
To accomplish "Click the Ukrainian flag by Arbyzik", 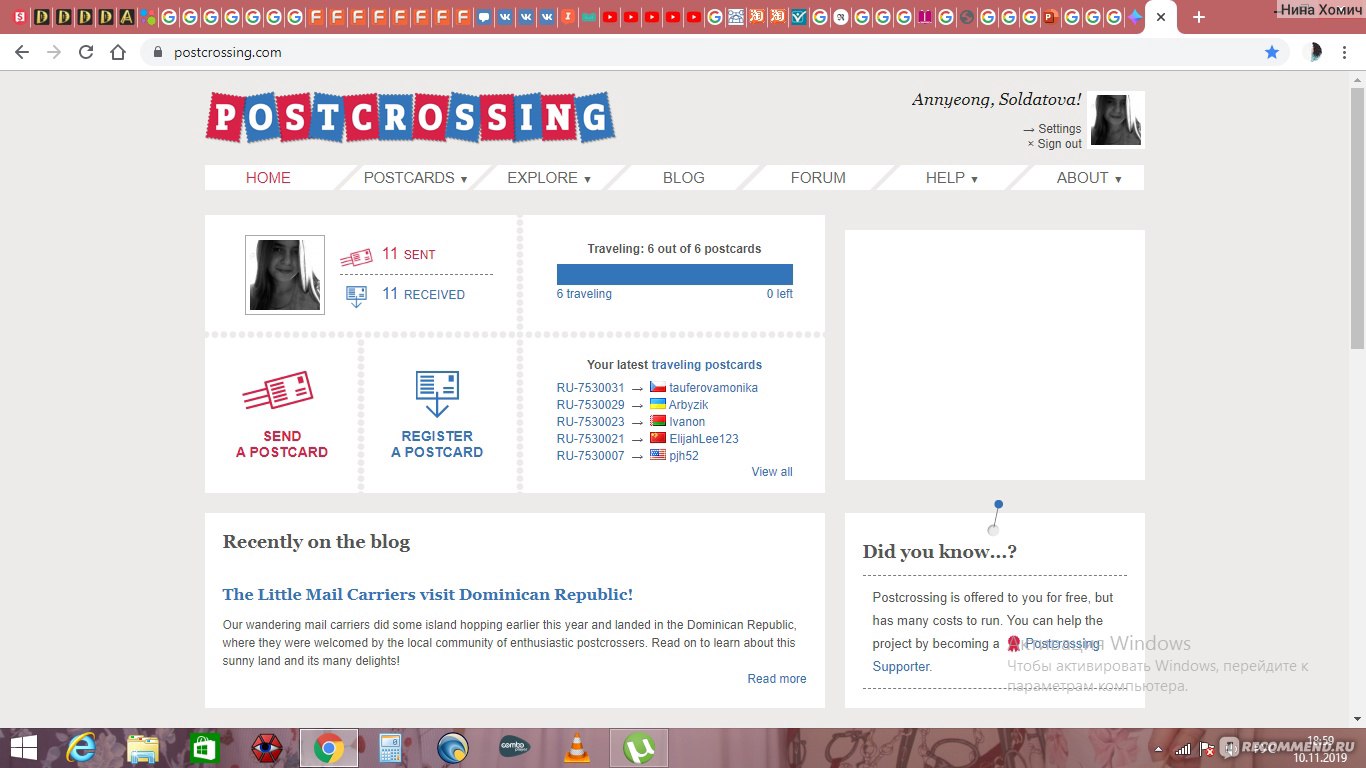I will 658,404.
